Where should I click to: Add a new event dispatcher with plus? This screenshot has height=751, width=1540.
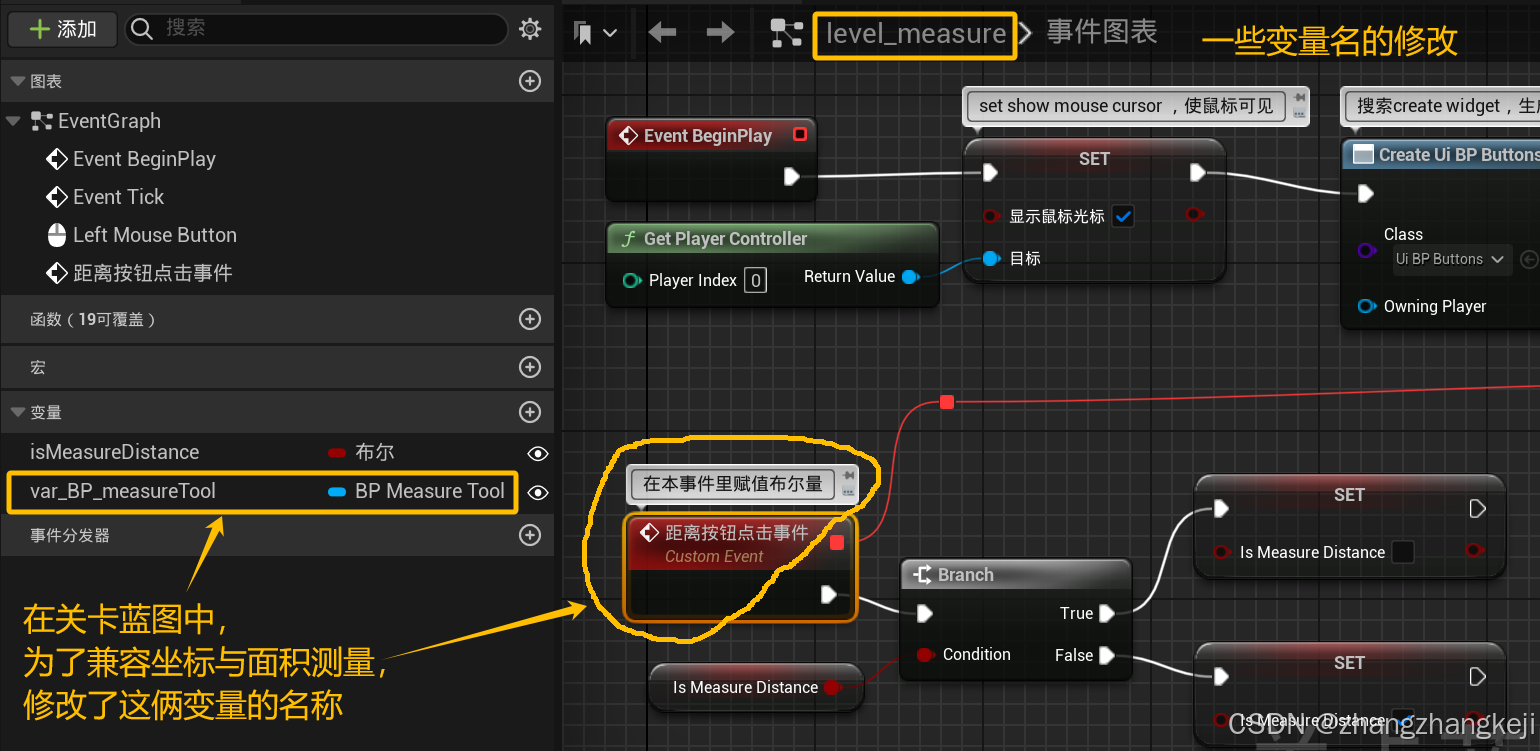530,535
